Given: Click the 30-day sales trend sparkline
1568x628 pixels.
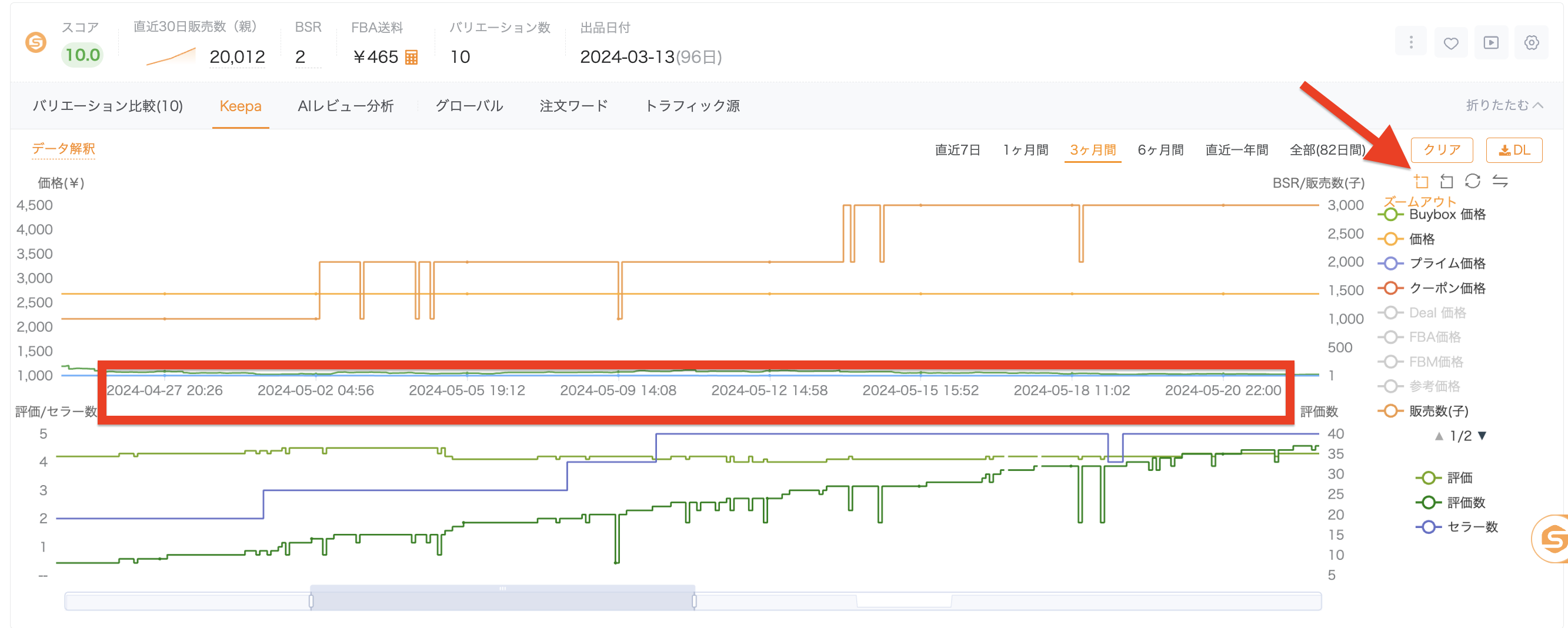Looking at the screenshot, I should tap(171, 56).
